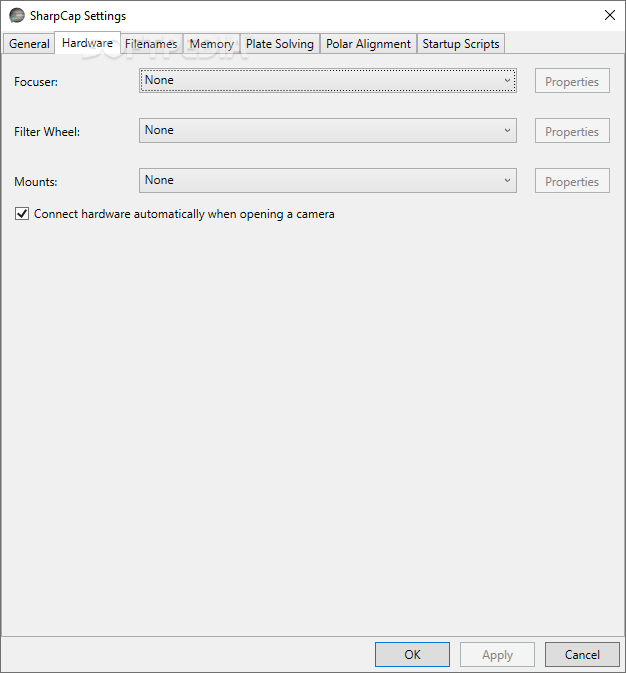The height and width of the screenshot is (673, 626).
Task: Click the Filter Wheel label text
Action: 47,132
